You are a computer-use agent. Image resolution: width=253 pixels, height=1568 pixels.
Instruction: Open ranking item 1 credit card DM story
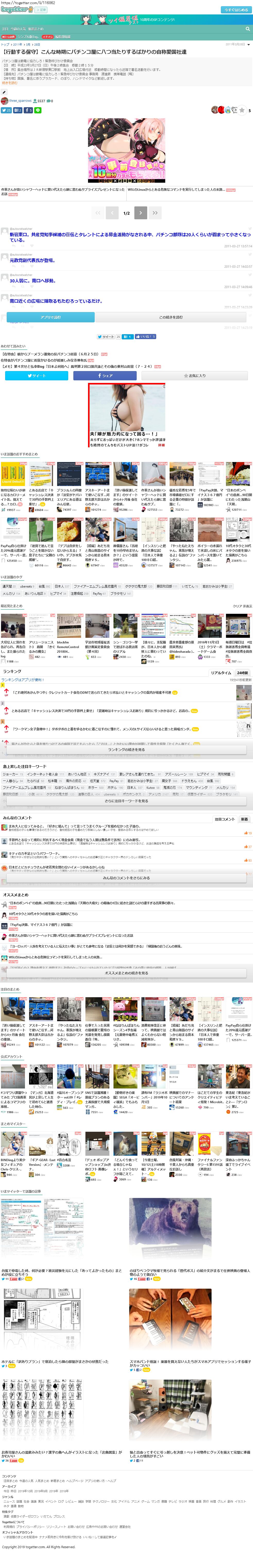(x=91, y=693)
